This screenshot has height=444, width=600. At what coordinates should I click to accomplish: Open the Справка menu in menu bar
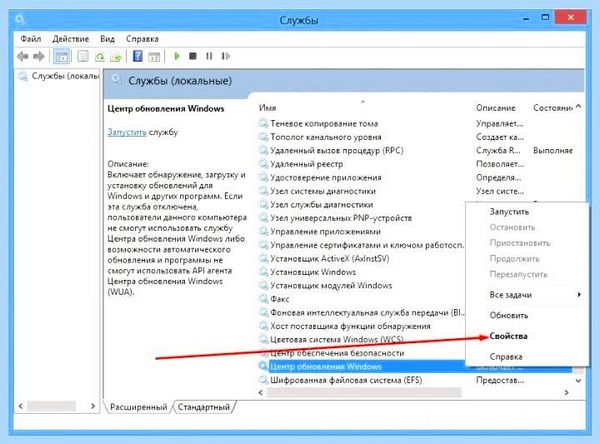[142, 39]
